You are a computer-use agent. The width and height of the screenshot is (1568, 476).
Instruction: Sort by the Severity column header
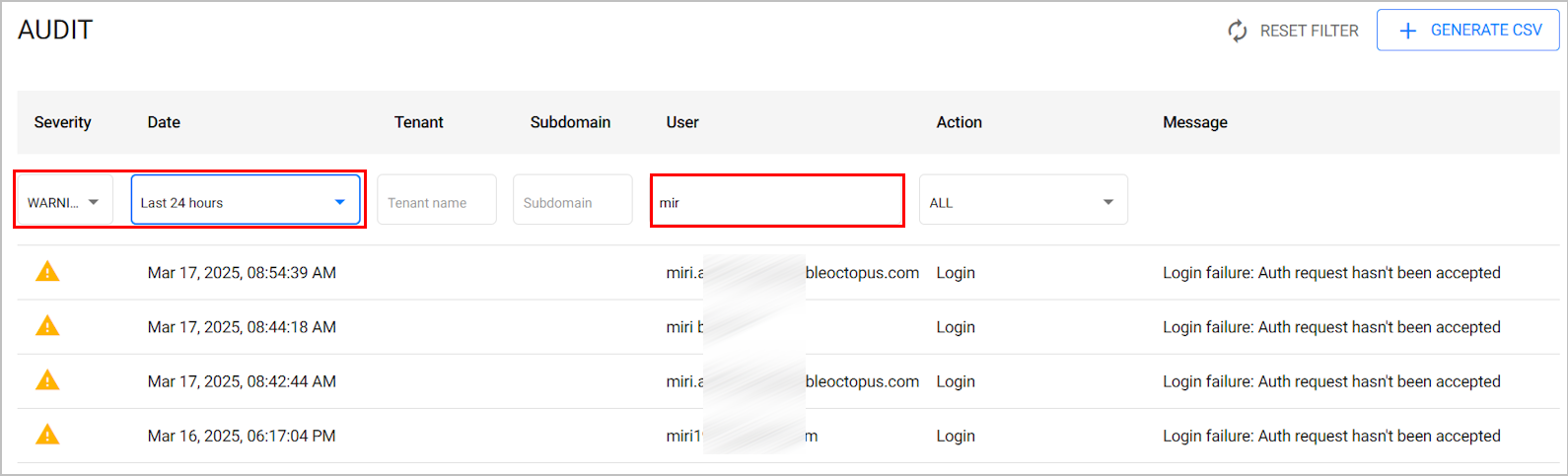(x=62, y=122)
